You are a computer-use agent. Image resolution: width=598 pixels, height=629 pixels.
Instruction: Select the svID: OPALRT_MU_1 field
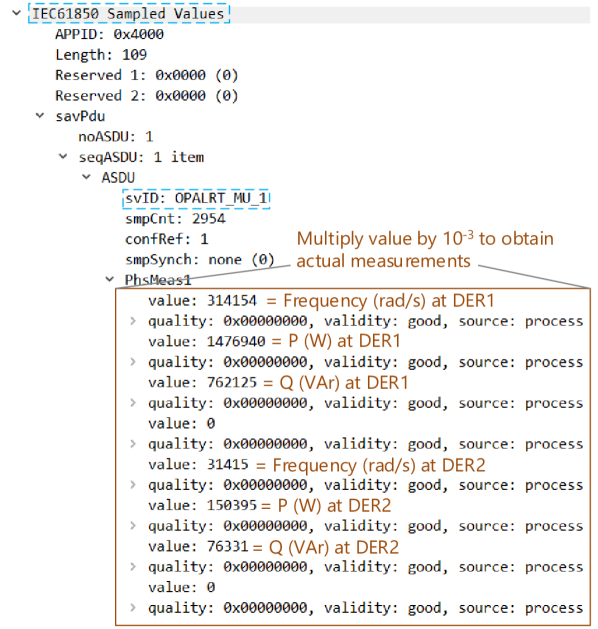click(196, 199)
